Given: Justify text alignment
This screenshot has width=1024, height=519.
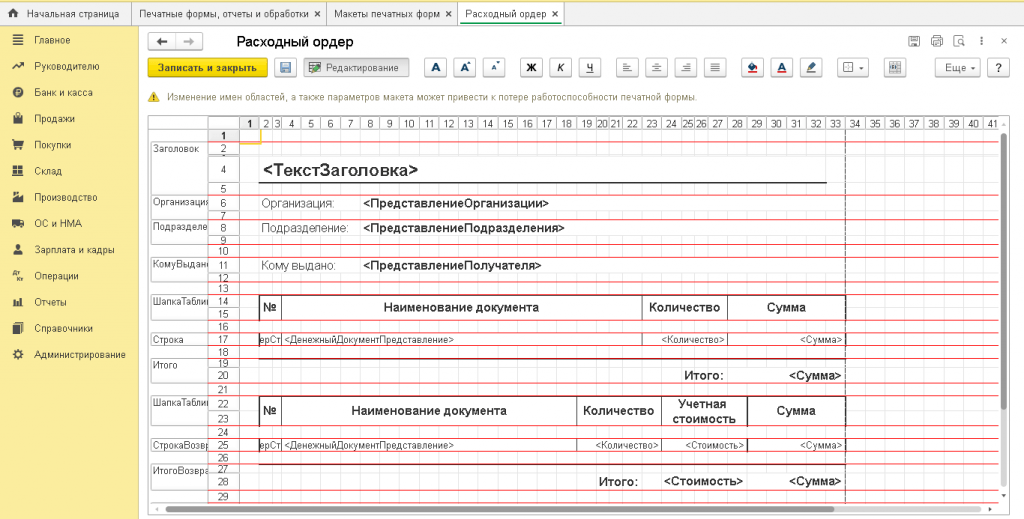Looking at the screenshot, I should coord(714,68).
